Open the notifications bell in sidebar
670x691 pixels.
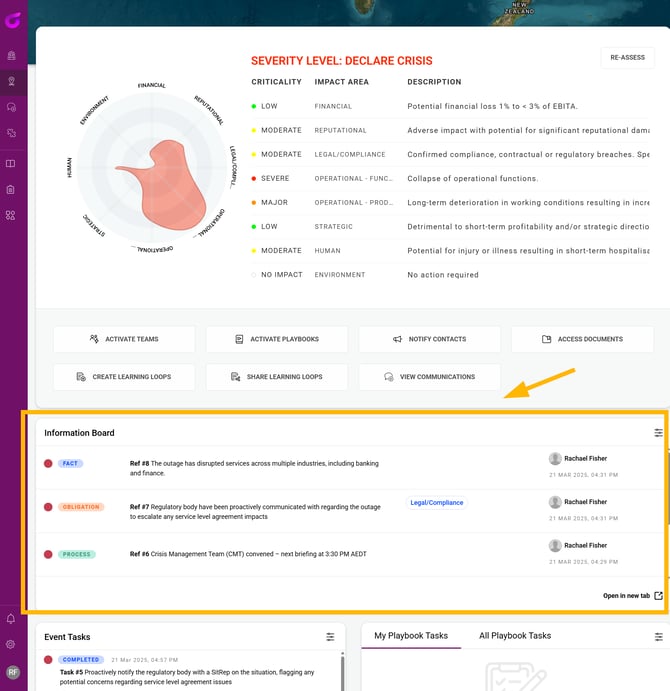11,619
